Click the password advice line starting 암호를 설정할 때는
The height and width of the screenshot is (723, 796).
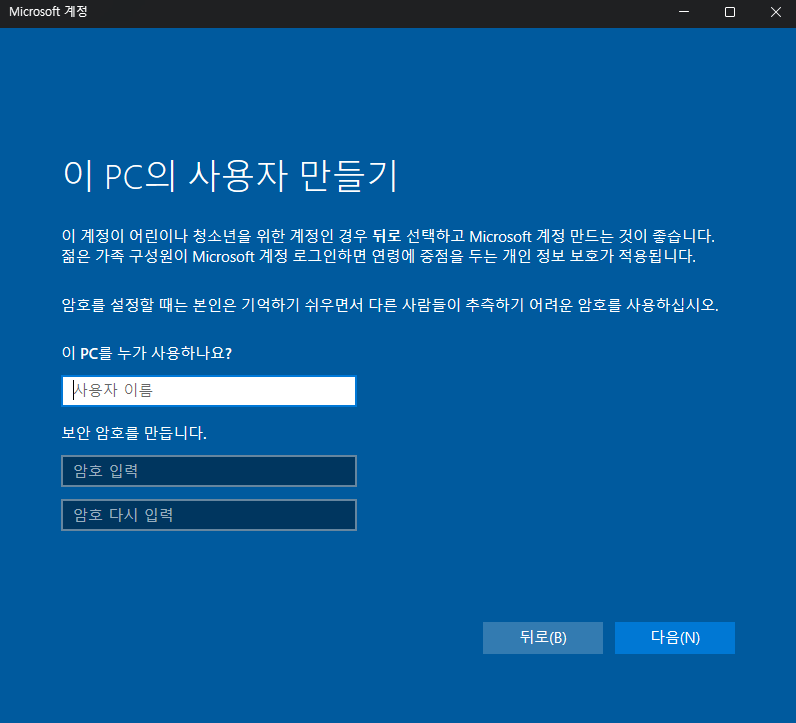point(390,305)
